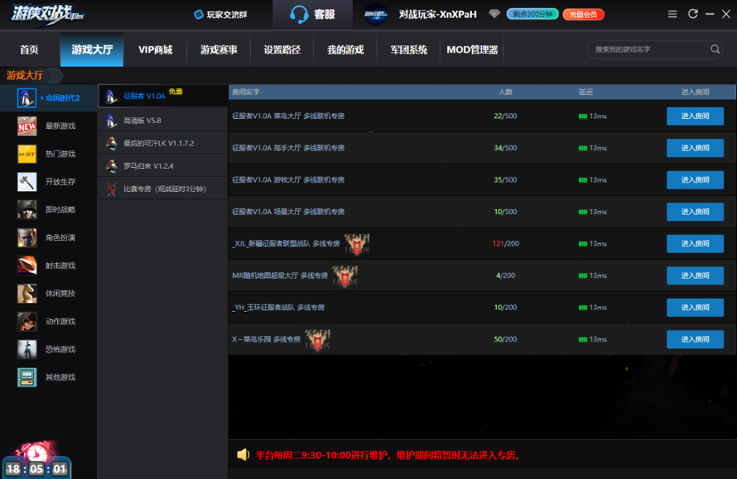Select the 热门游戏 HOT icon

(27, 154)
